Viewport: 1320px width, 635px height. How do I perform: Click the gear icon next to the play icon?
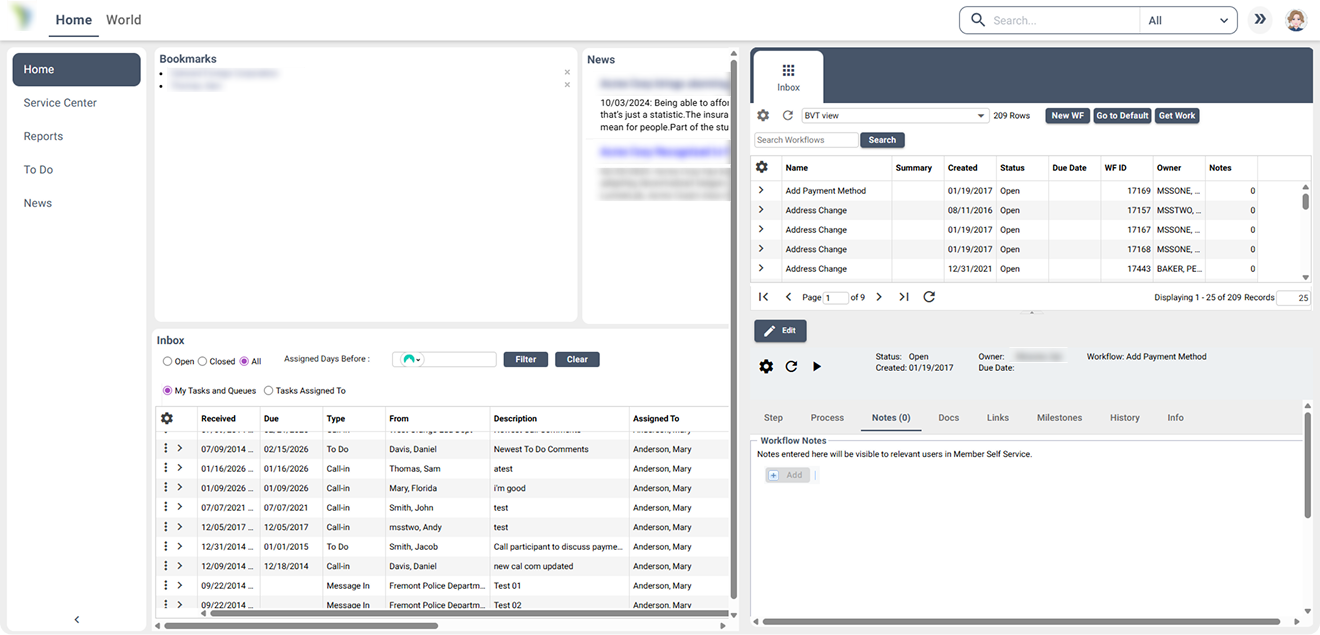766,367
